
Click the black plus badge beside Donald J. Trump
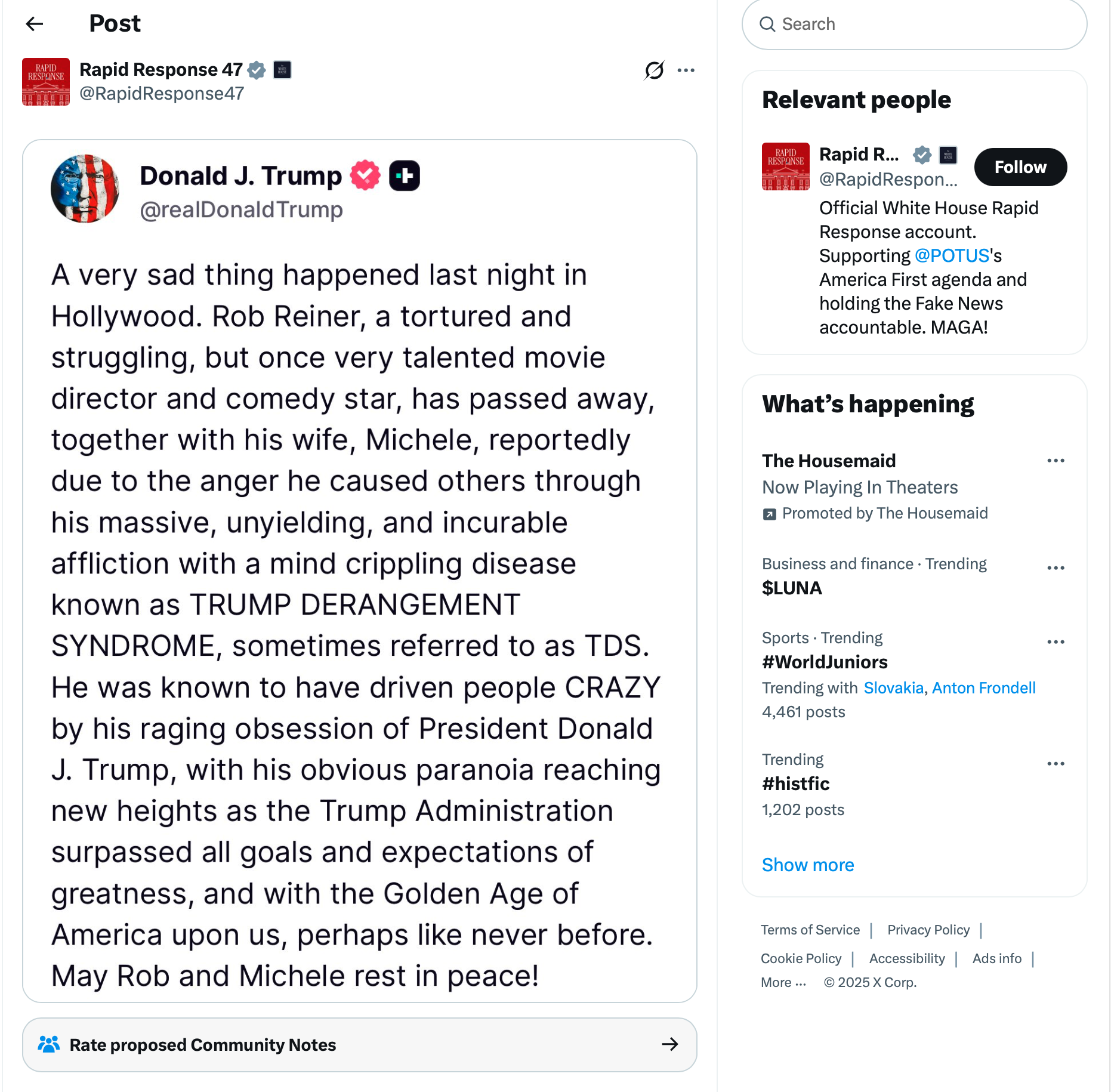click(x=405, y=175)
